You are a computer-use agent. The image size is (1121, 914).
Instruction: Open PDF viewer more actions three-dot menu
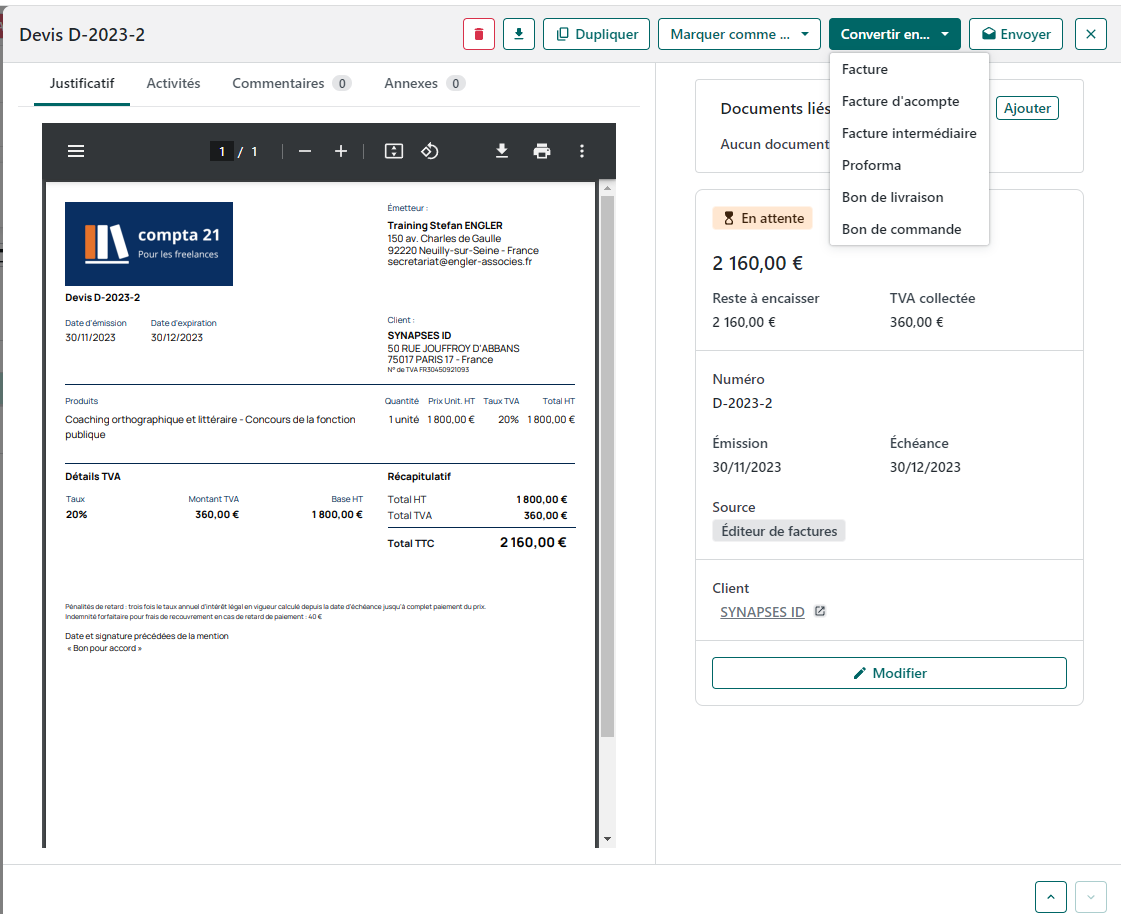click(x=582, y=151)
